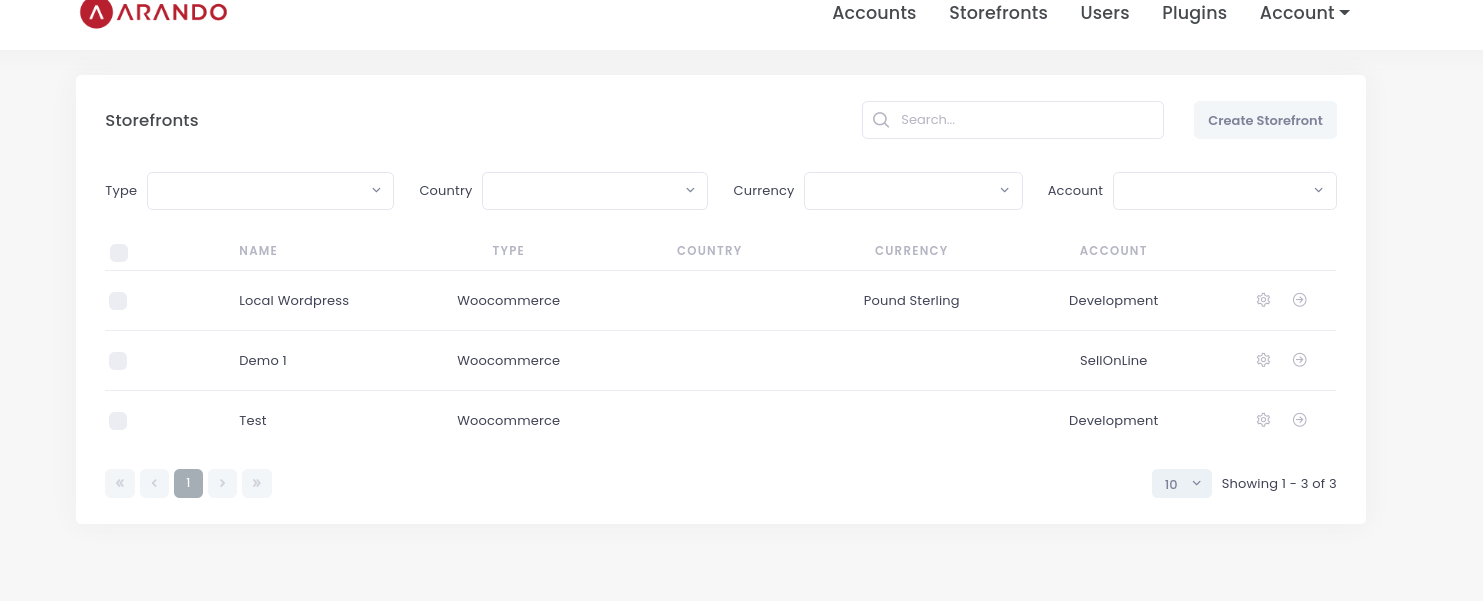Select the Demo 1 row checkbox
This screenshot has height=601, width=1483.
(x=118, y=361)
